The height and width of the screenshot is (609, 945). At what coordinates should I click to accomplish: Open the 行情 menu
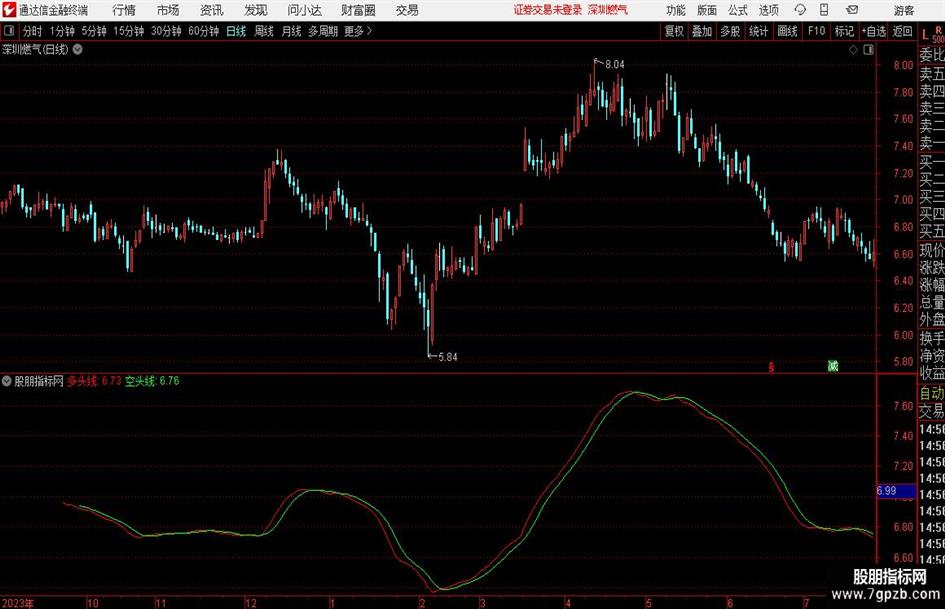point(124,10)
